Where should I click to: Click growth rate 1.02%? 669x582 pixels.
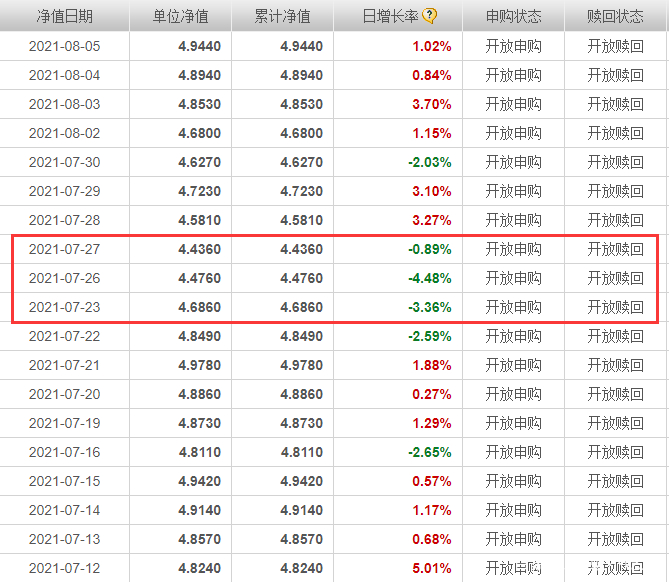(432, 46)
